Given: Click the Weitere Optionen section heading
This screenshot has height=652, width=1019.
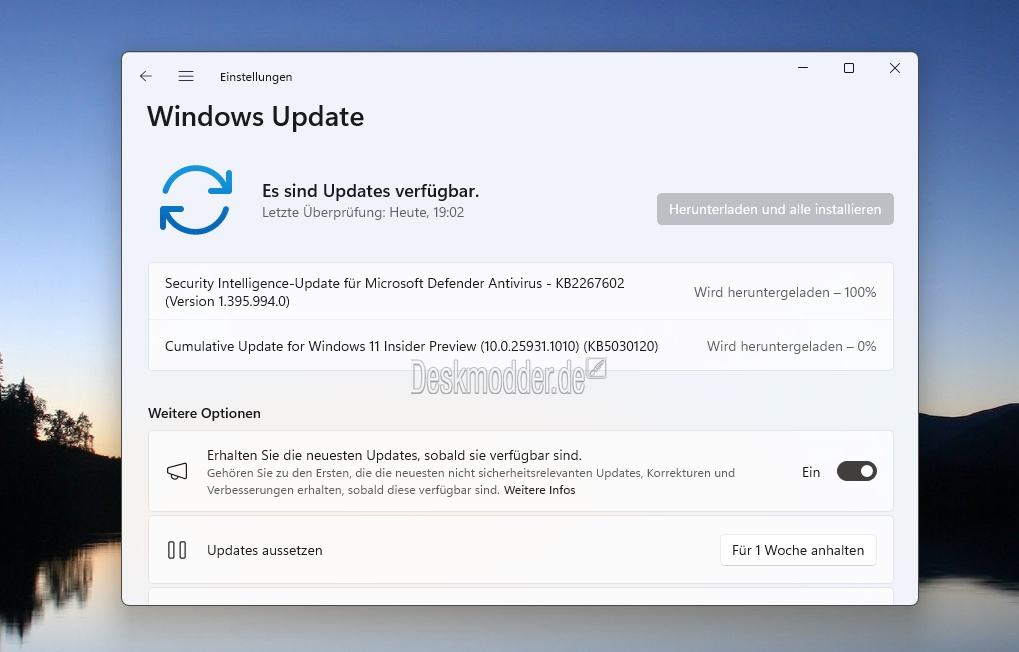Looking at the screenshot, I should pyautogui.click(x=204, y=413).
